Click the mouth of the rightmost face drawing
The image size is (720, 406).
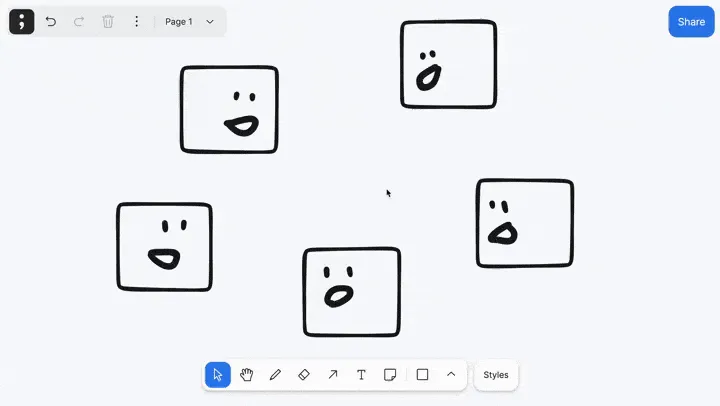click(x=502, y=234)
